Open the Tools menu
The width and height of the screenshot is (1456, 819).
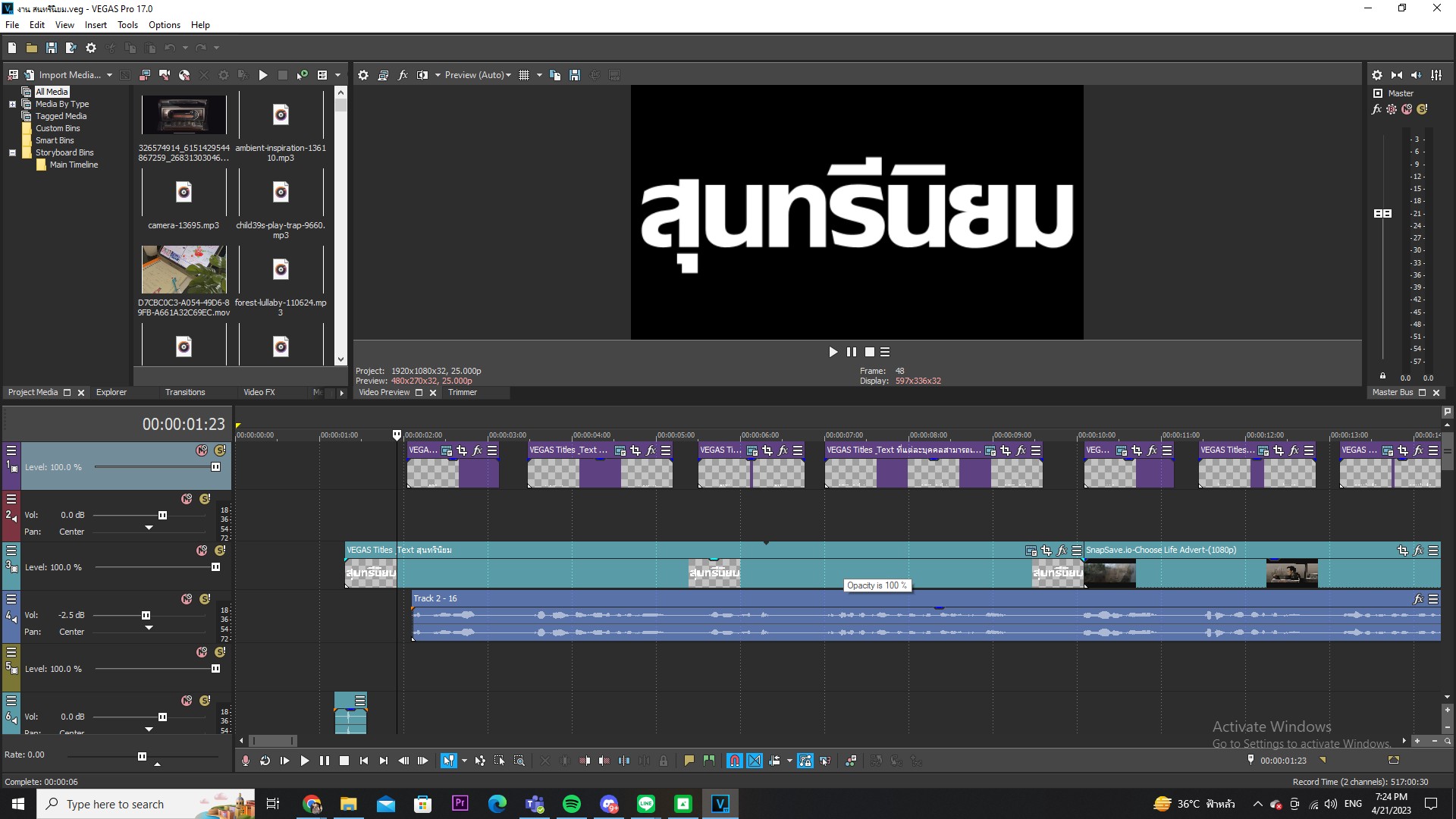(127, 25)
